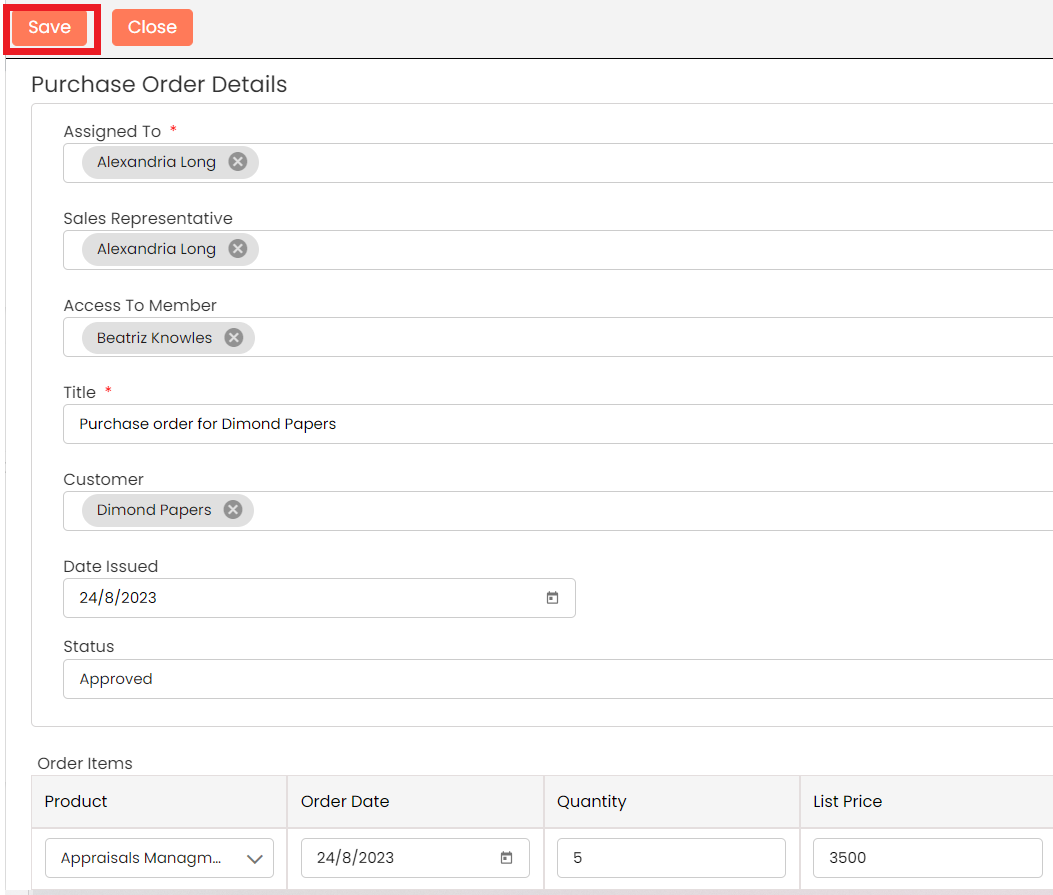The width and height of the screenshot is (1053, 895).
Task: Click the Save button
Action: point(50,28)
